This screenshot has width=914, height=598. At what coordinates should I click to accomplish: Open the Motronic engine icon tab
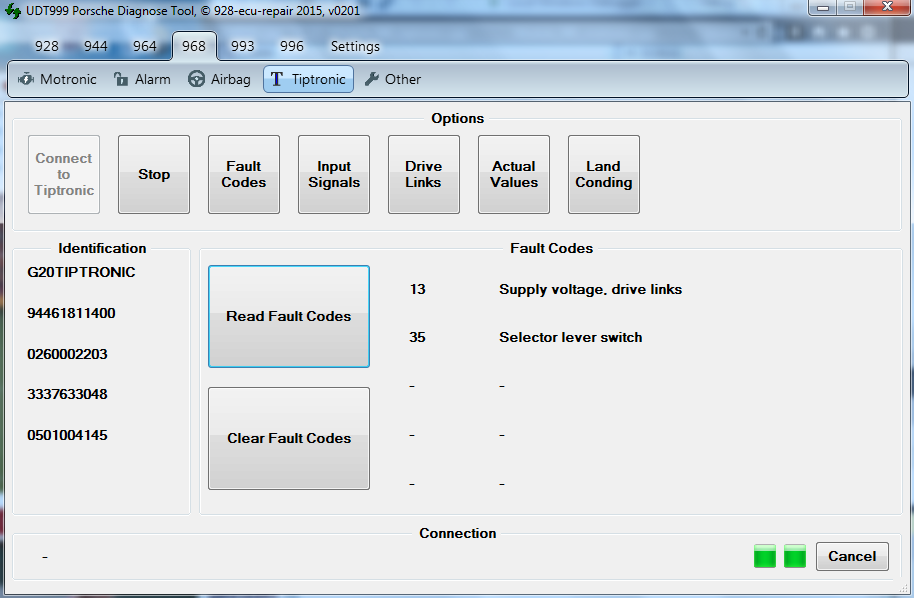click(x=57, y=79)
